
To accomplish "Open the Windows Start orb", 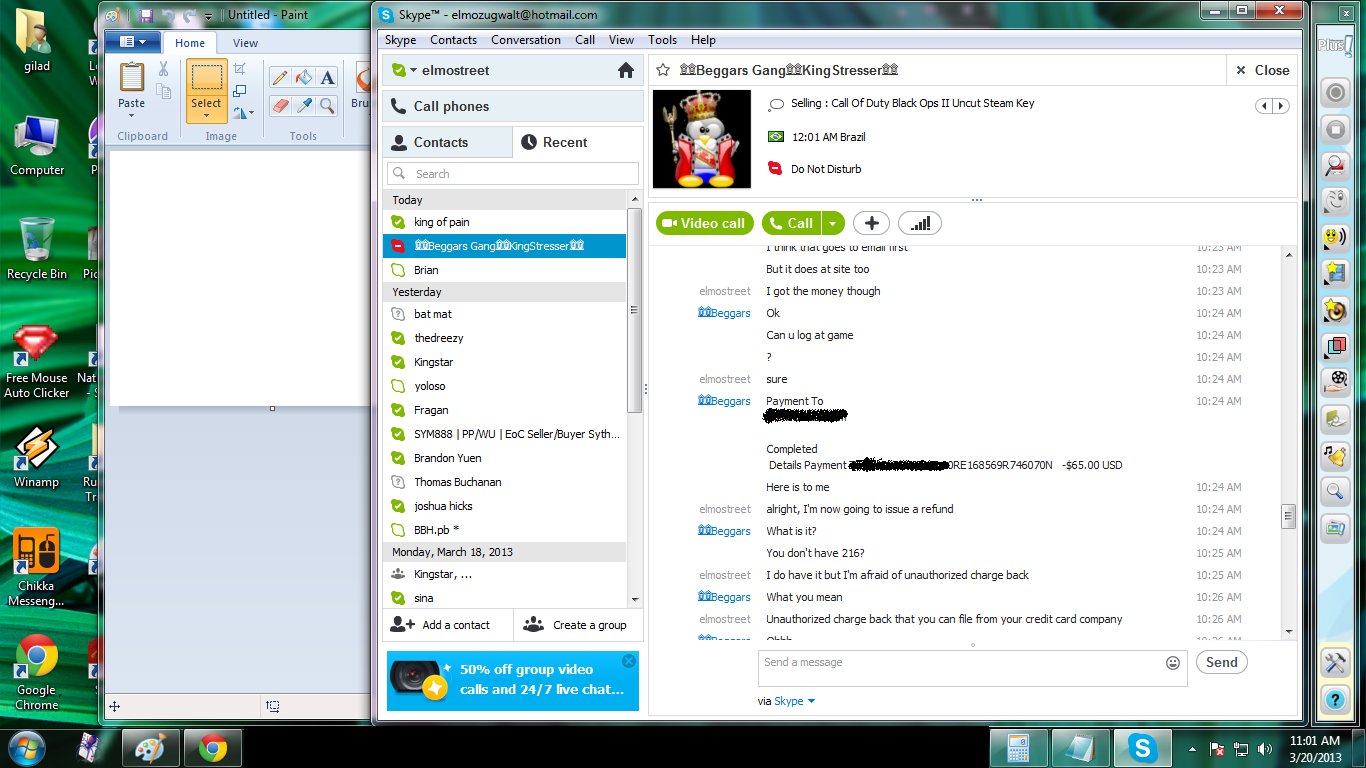I will 27,747.
